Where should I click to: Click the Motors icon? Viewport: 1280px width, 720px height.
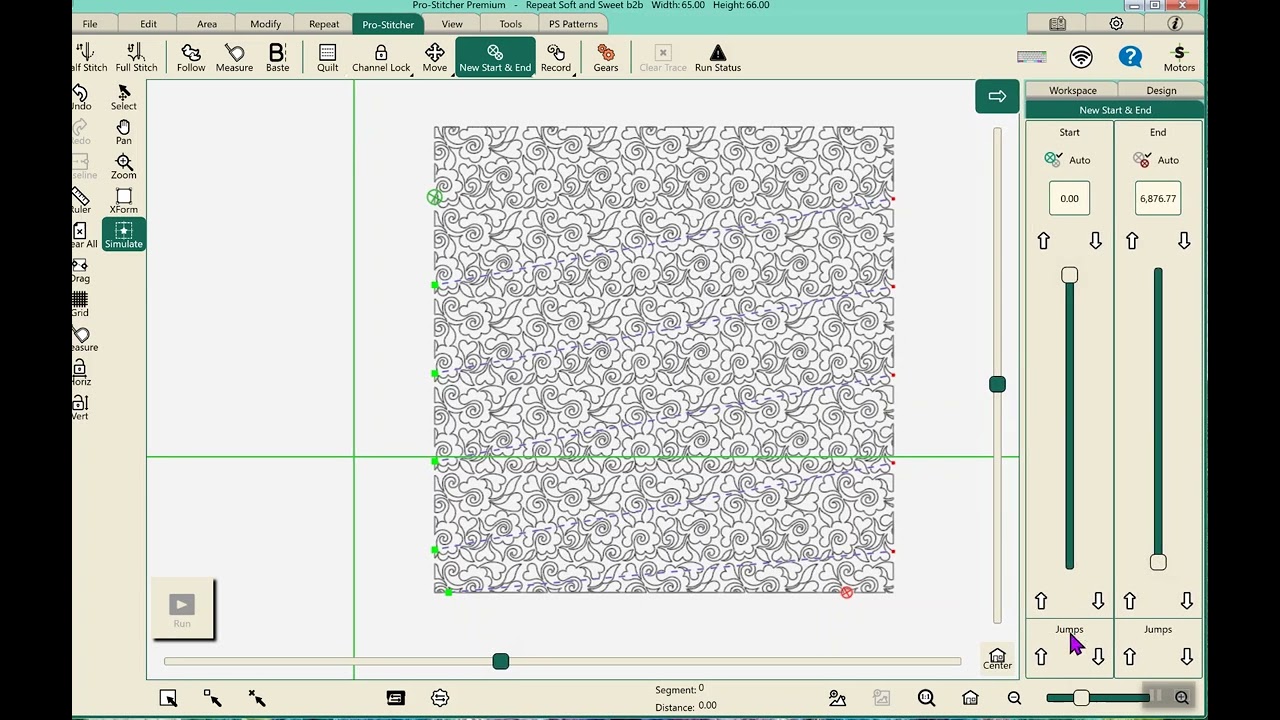pos(1179,58)
